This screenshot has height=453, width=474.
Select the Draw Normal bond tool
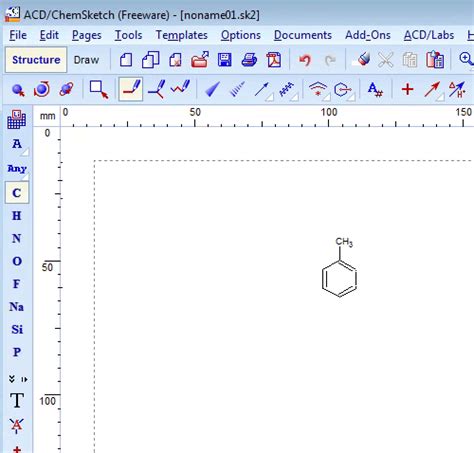coord(131,89)
